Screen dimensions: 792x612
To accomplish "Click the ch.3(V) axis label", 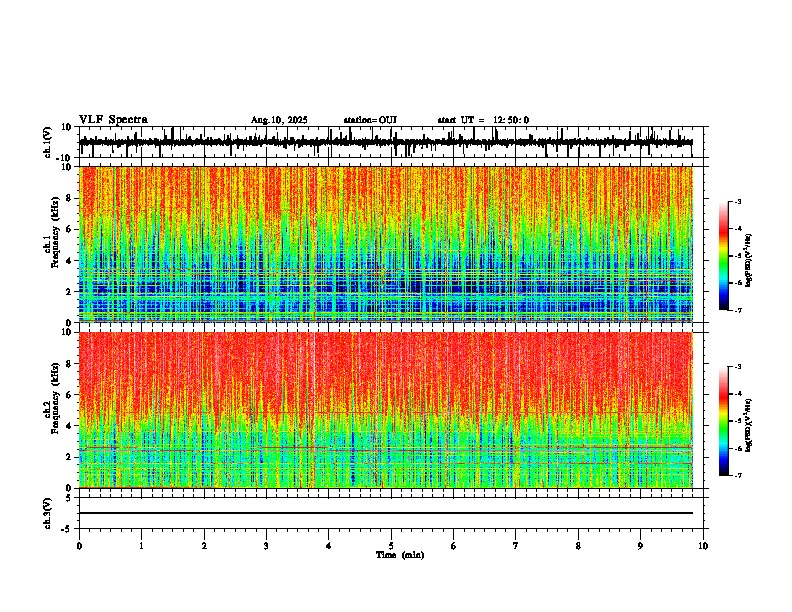I will pos(48,513).
